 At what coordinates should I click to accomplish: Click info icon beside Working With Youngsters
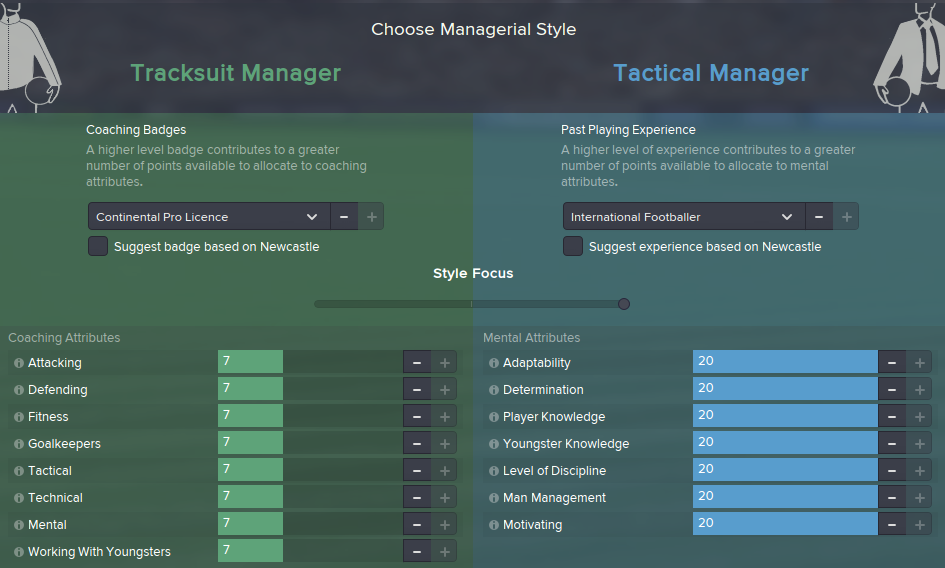(x=19, y=552)
